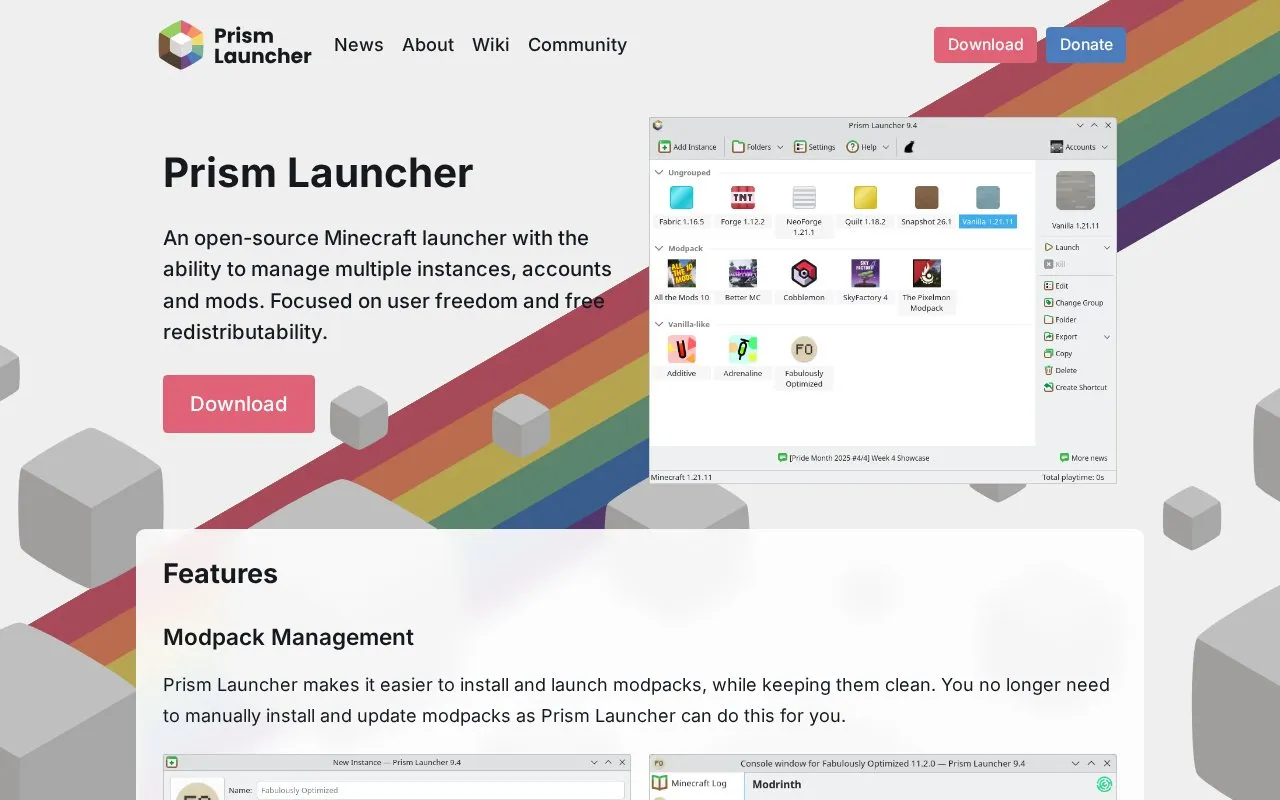Select the Cobblemon modpack icon
The height and width of the screenshot is (800, 1280).
pos(804,273)
